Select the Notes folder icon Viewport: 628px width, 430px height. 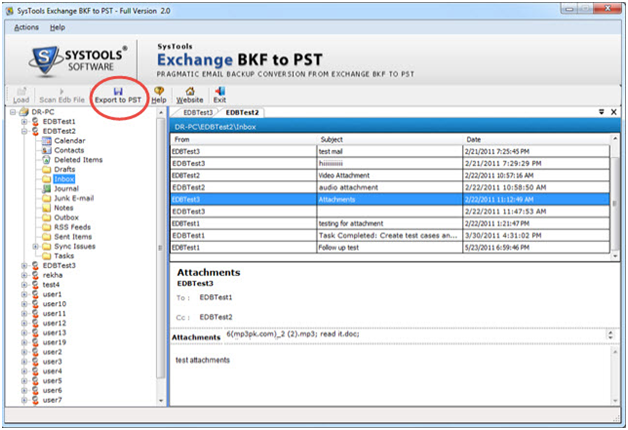pyautogui.click(x=47, y=208)
